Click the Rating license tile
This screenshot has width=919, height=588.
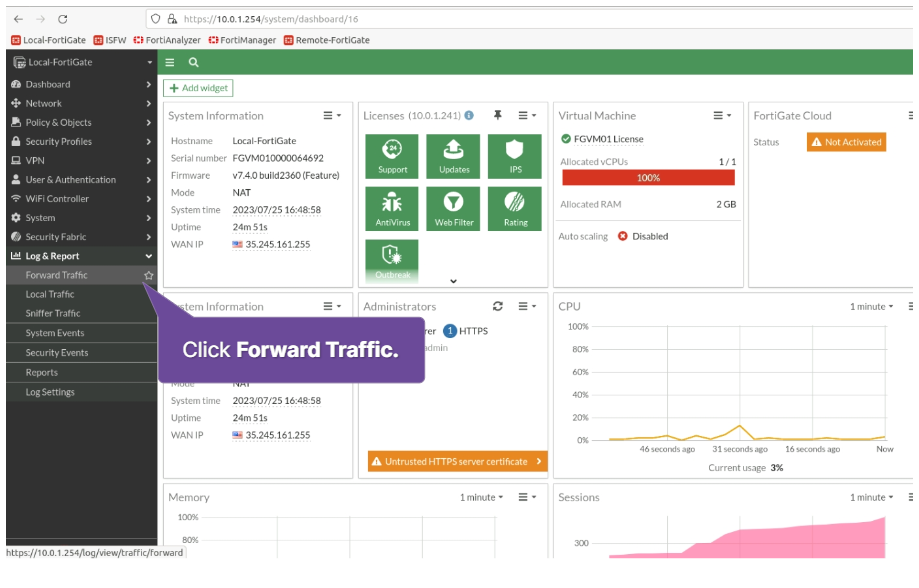(x=515, y=209)
